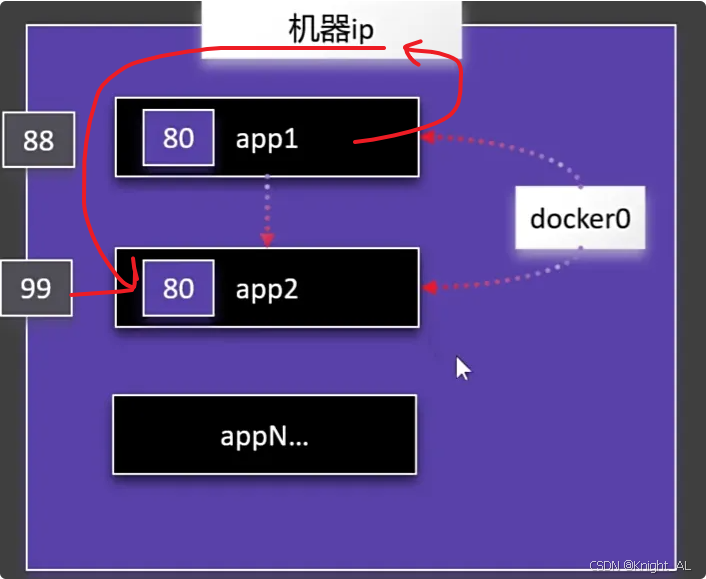Click the app2 container label
This screenshot has height=579, width=706.
coord(267,289)
